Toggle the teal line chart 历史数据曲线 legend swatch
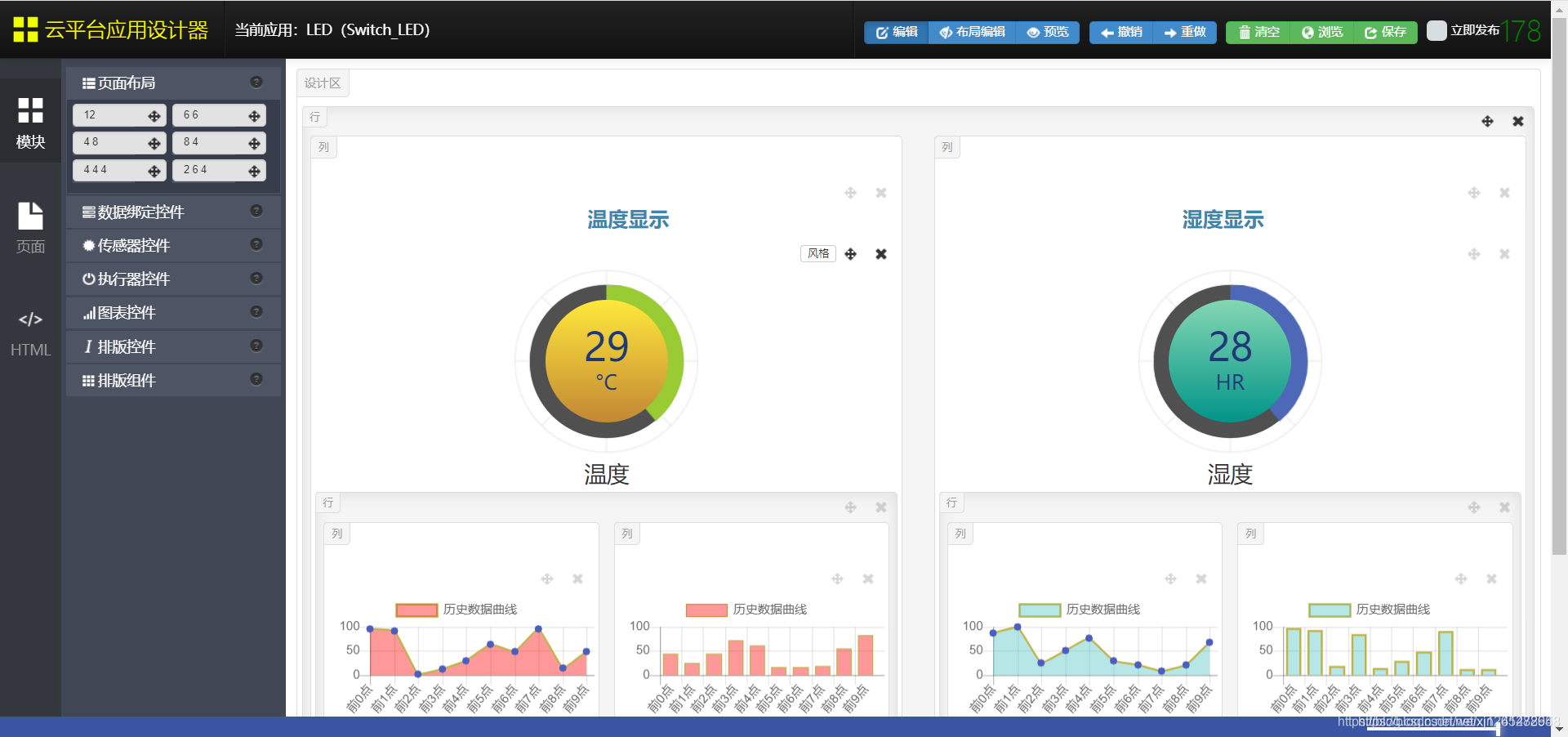 1040,610
